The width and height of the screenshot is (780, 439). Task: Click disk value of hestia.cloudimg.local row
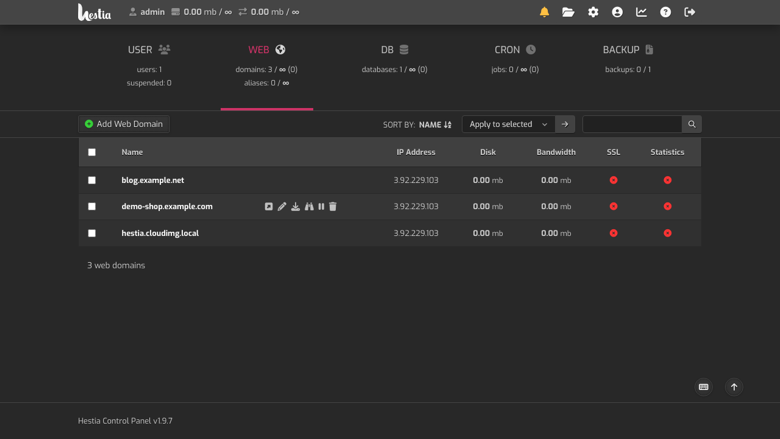(x=488, y=233)
